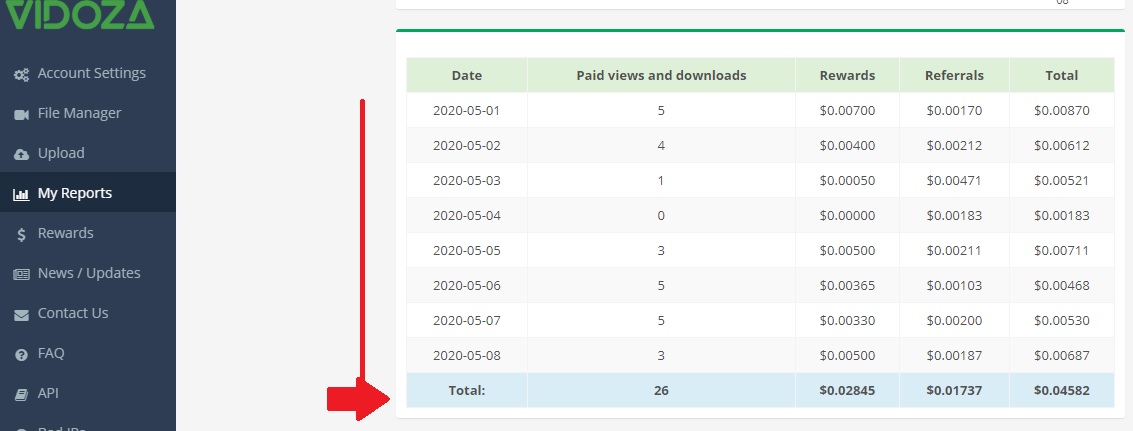Viewport: 1133px width, 431px height.
Task: Click the FAQ question mark icon
Action: coord(21,354)
